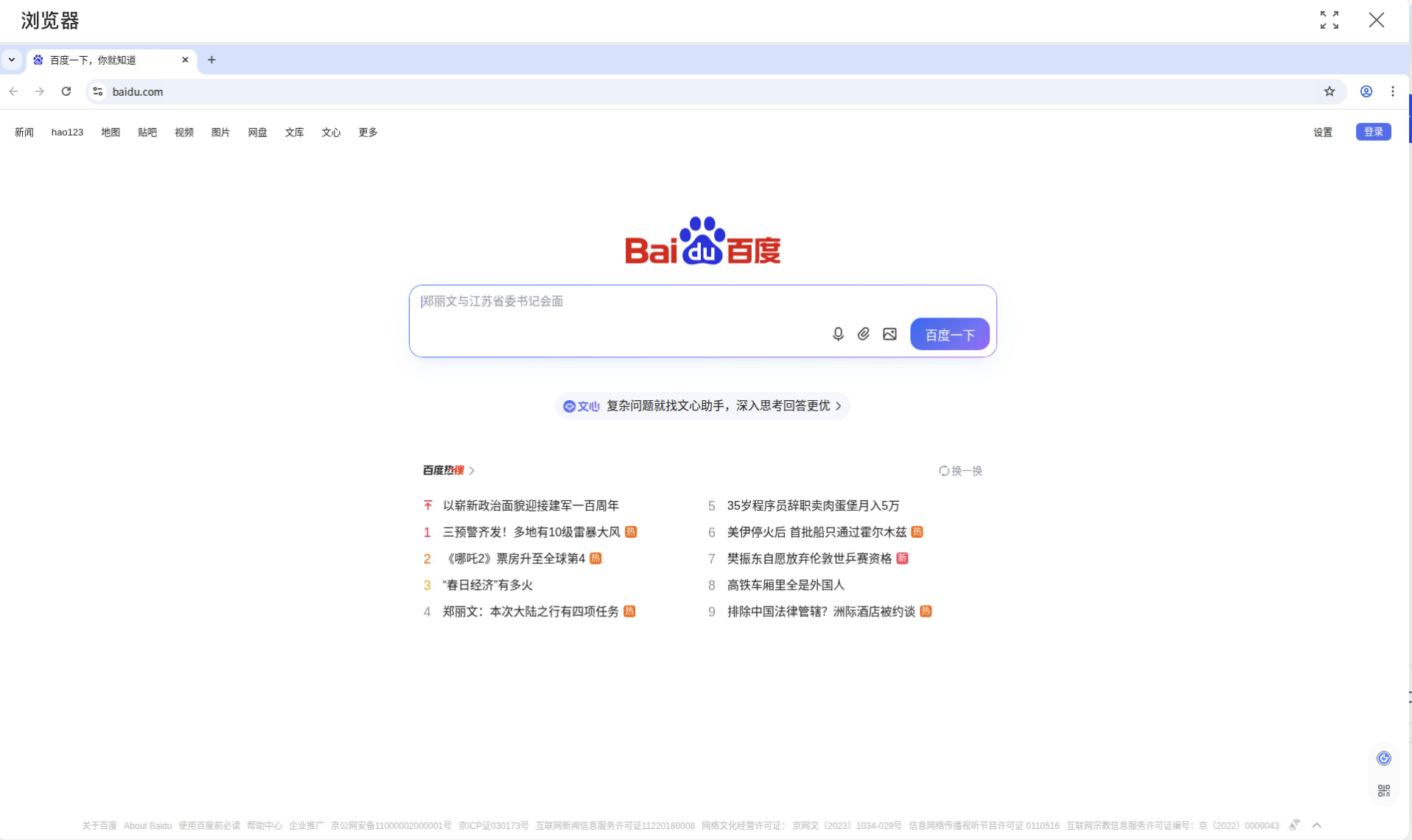Toggle fullscreen for browser panel
Screen dimensions: 1412x840
pos(1329,20)
